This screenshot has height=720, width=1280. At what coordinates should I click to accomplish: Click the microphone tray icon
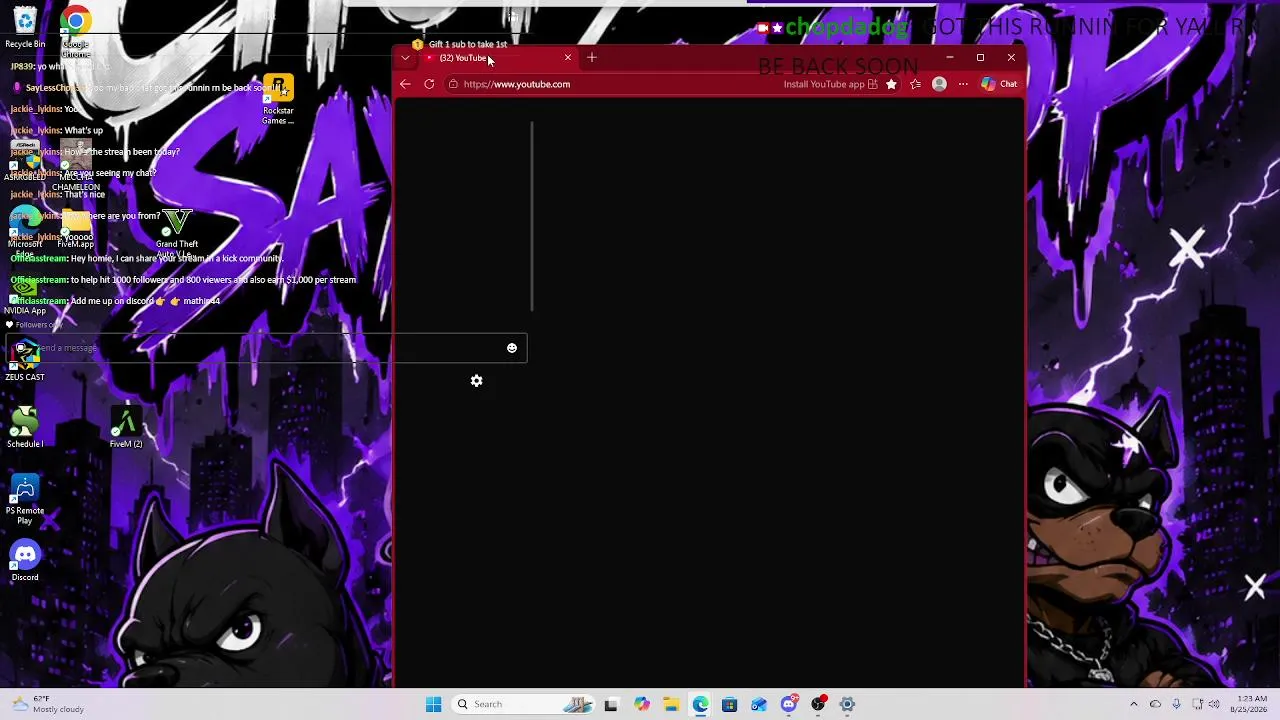coord(1176,704)
